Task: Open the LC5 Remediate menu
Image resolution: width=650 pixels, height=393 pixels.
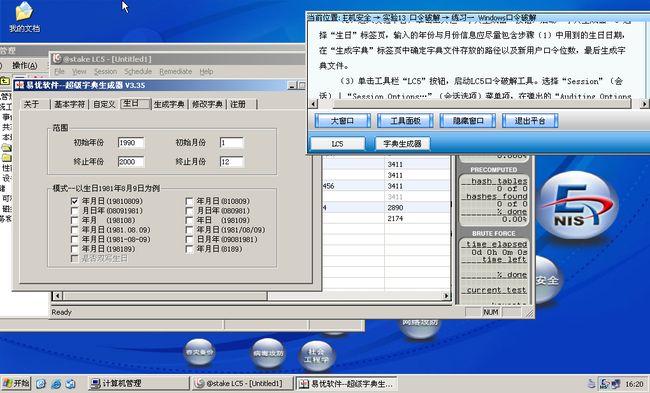Action: 176,71
